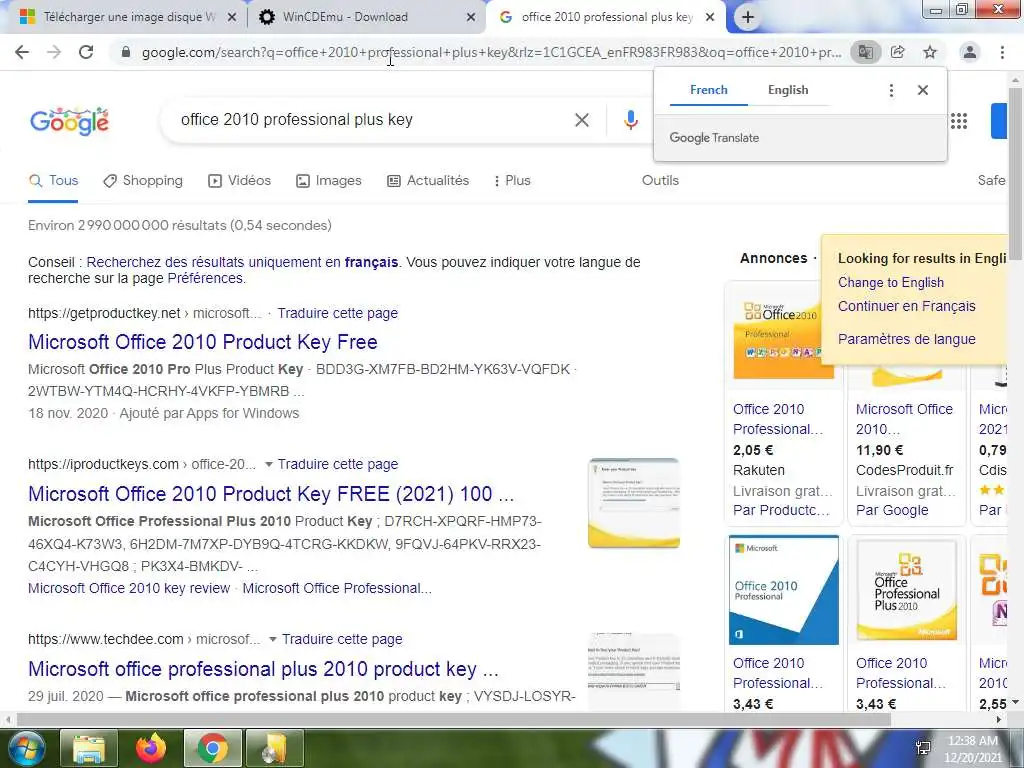Image resolution: width=1024 pixels, height=768 pixels.
Task: Switch to Images results
Action: tap(328, 181)
